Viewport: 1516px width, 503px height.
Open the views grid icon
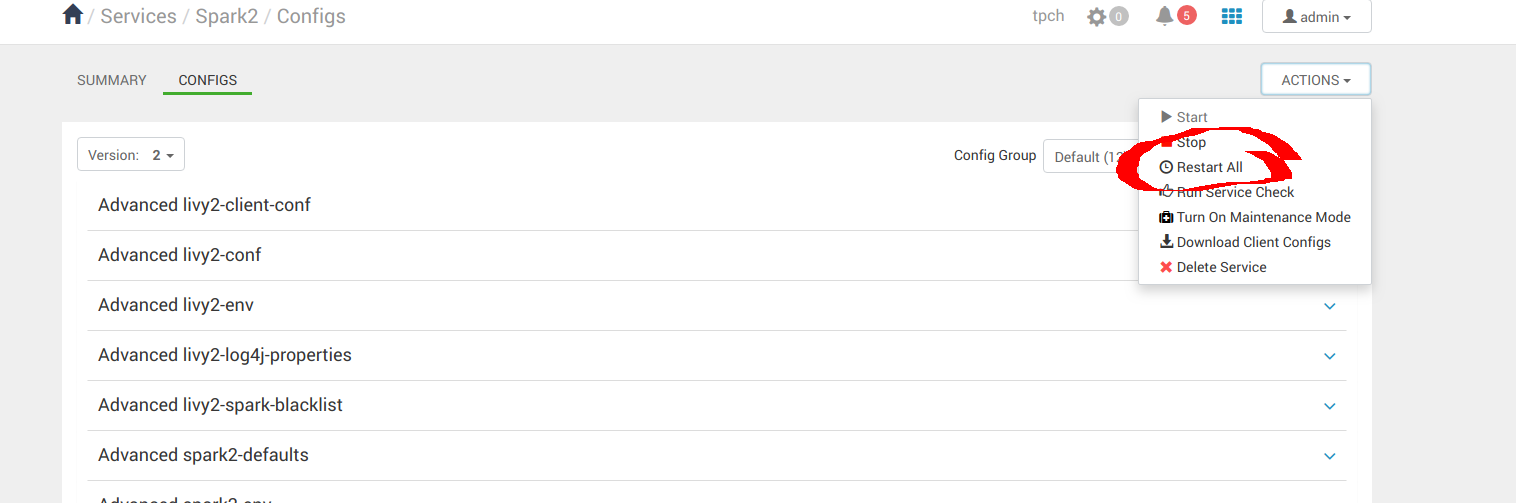click(x=1231, y=17)
